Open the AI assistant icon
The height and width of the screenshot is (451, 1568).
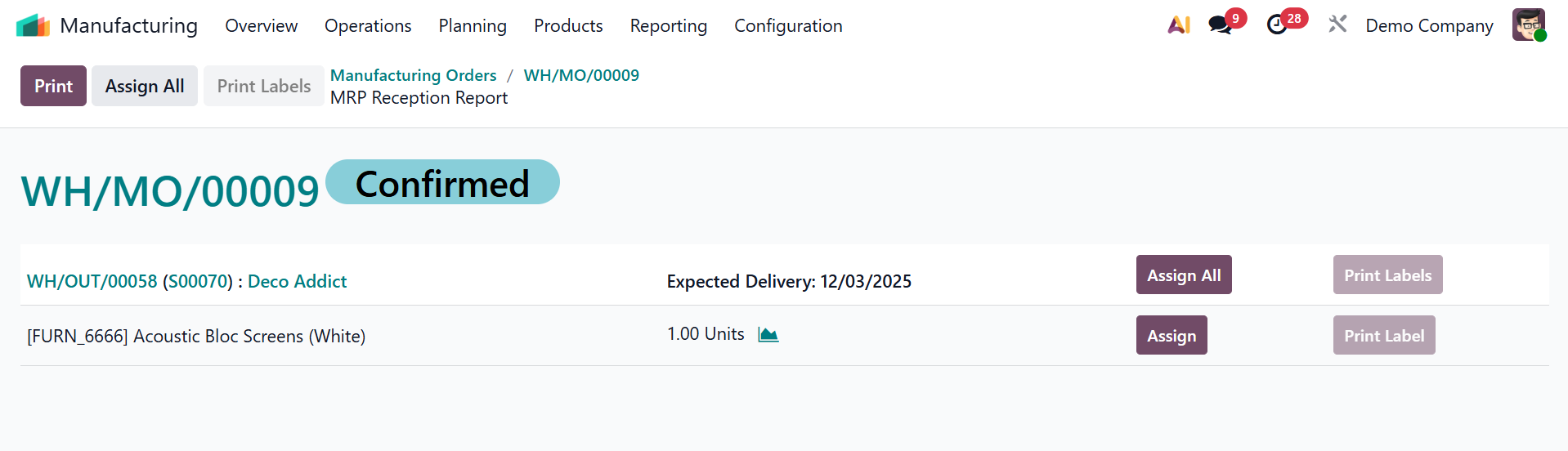click(1178, 25)
